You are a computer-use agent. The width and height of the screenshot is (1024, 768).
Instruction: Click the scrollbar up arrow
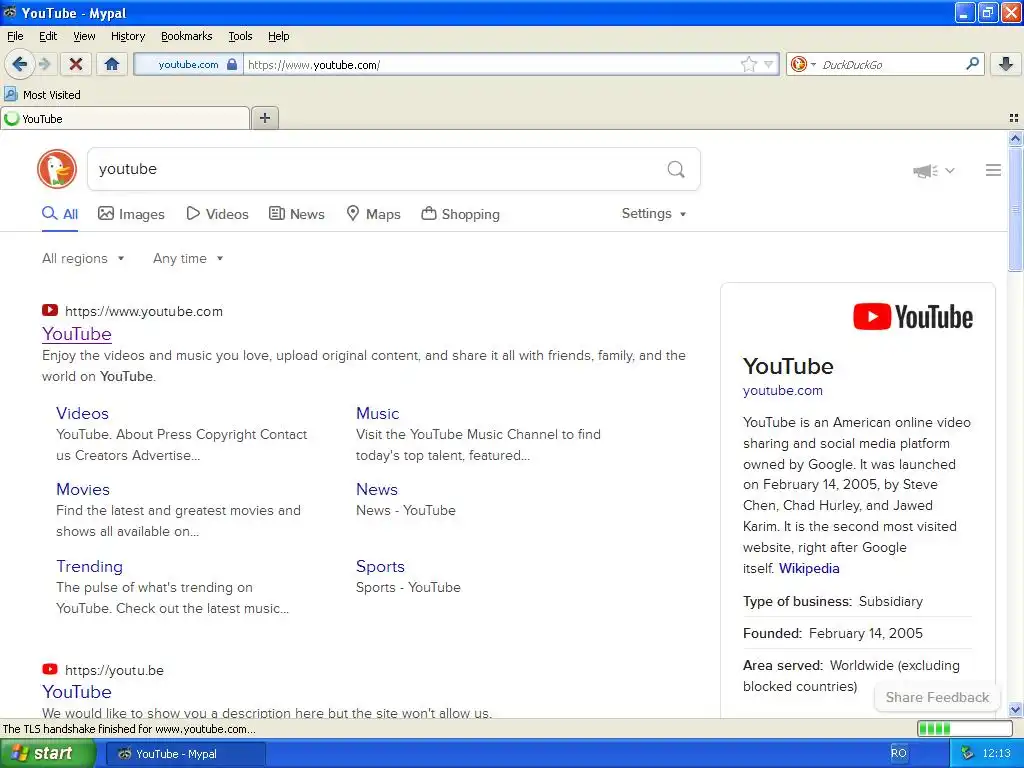point(1015,138)
